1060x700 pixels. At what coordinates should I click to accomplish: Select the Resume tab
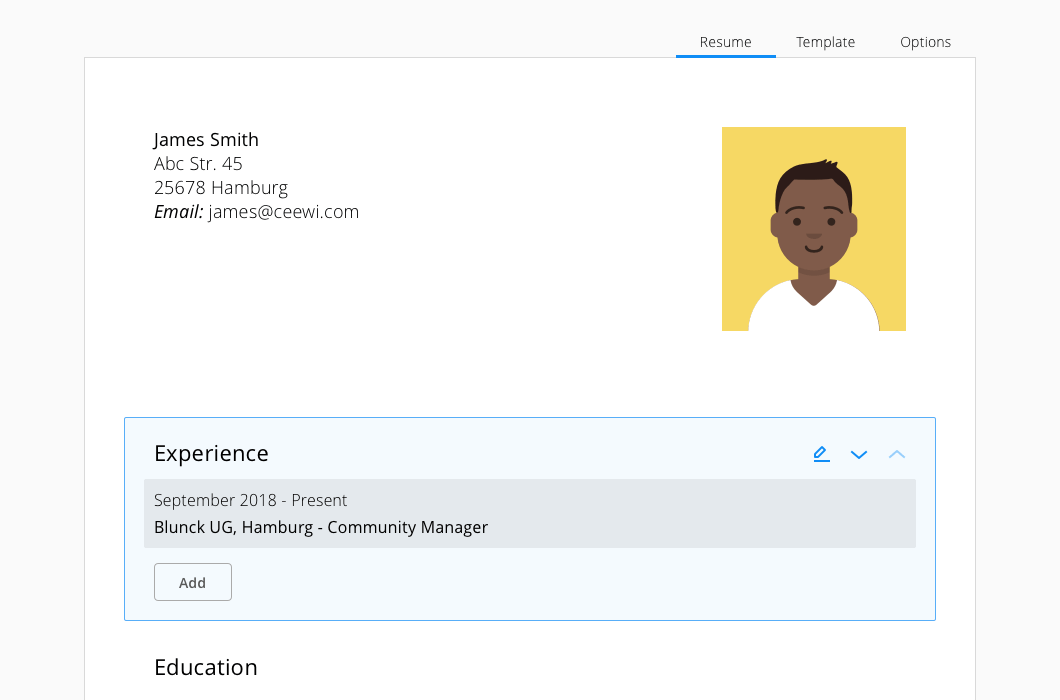[x=725, y=42]
